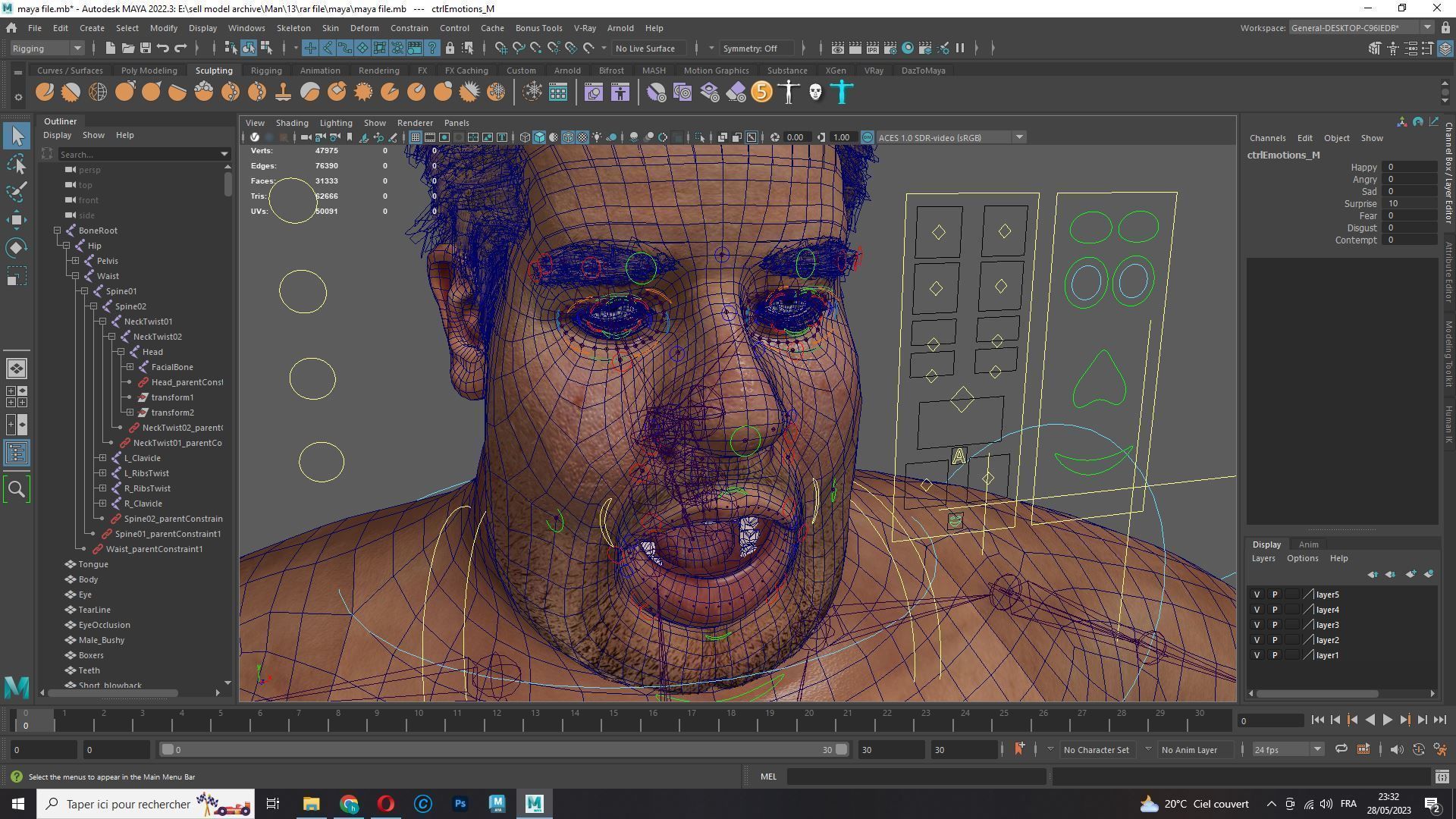Click the first sculpt brush shelf icon

[45, 93]
